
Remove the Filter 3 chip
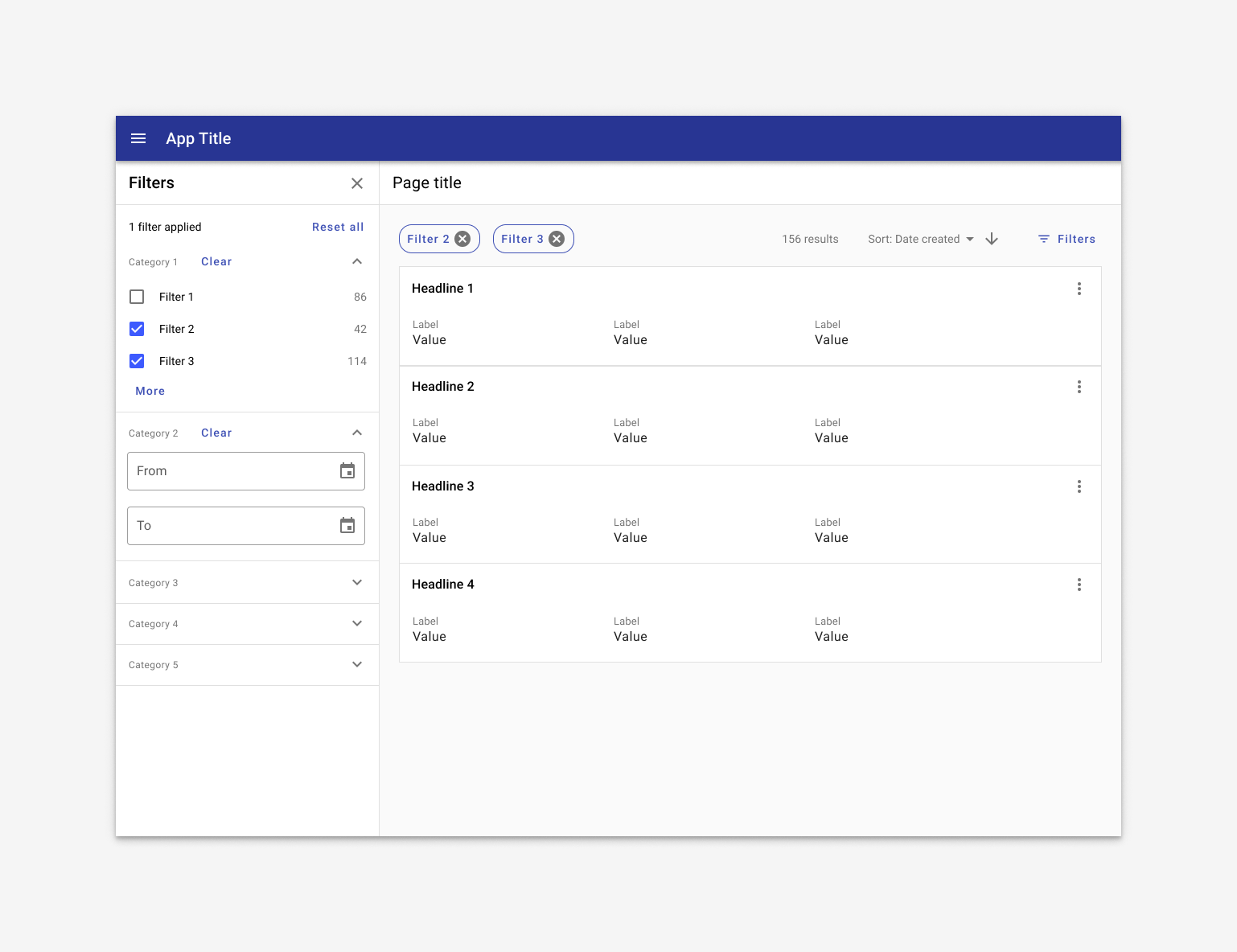(x=557, y=239)
